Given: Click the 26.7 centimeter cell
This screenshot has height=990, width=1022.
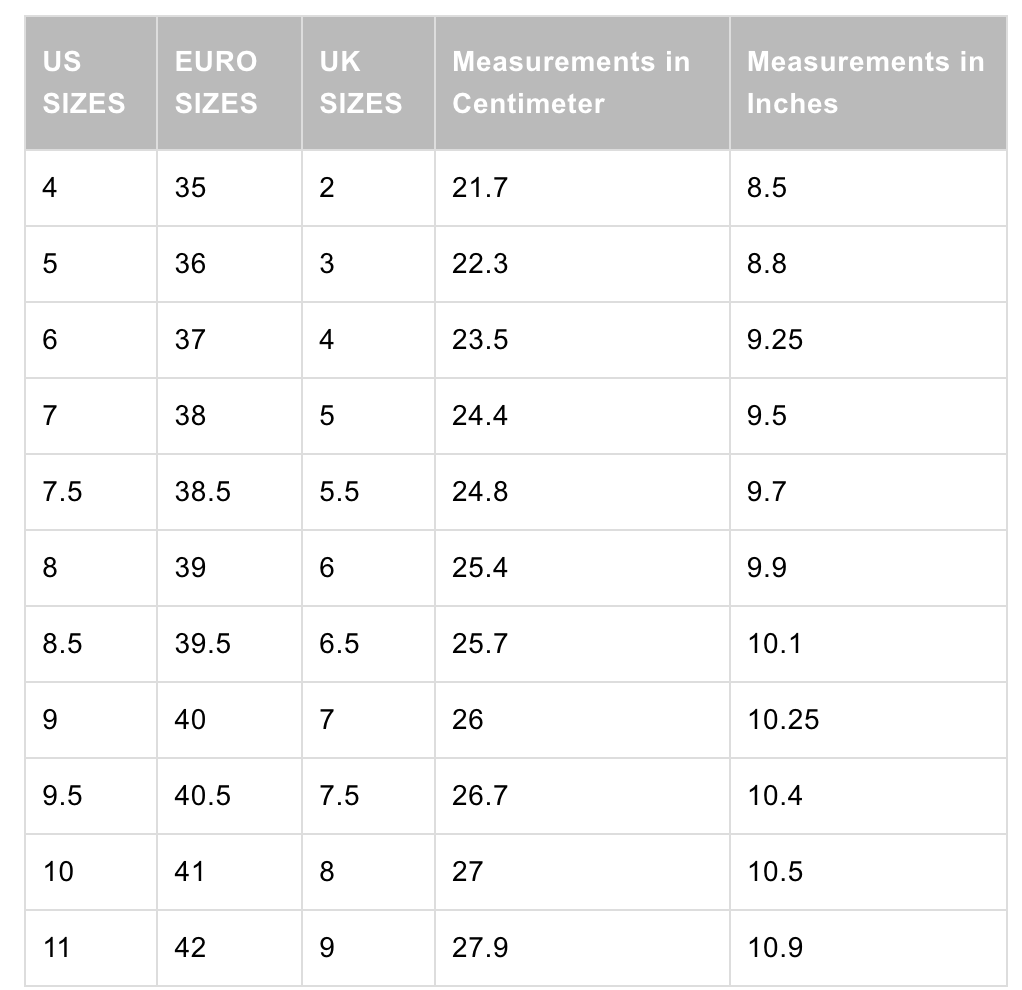Looking at the screenshot, I should point(480,795).
